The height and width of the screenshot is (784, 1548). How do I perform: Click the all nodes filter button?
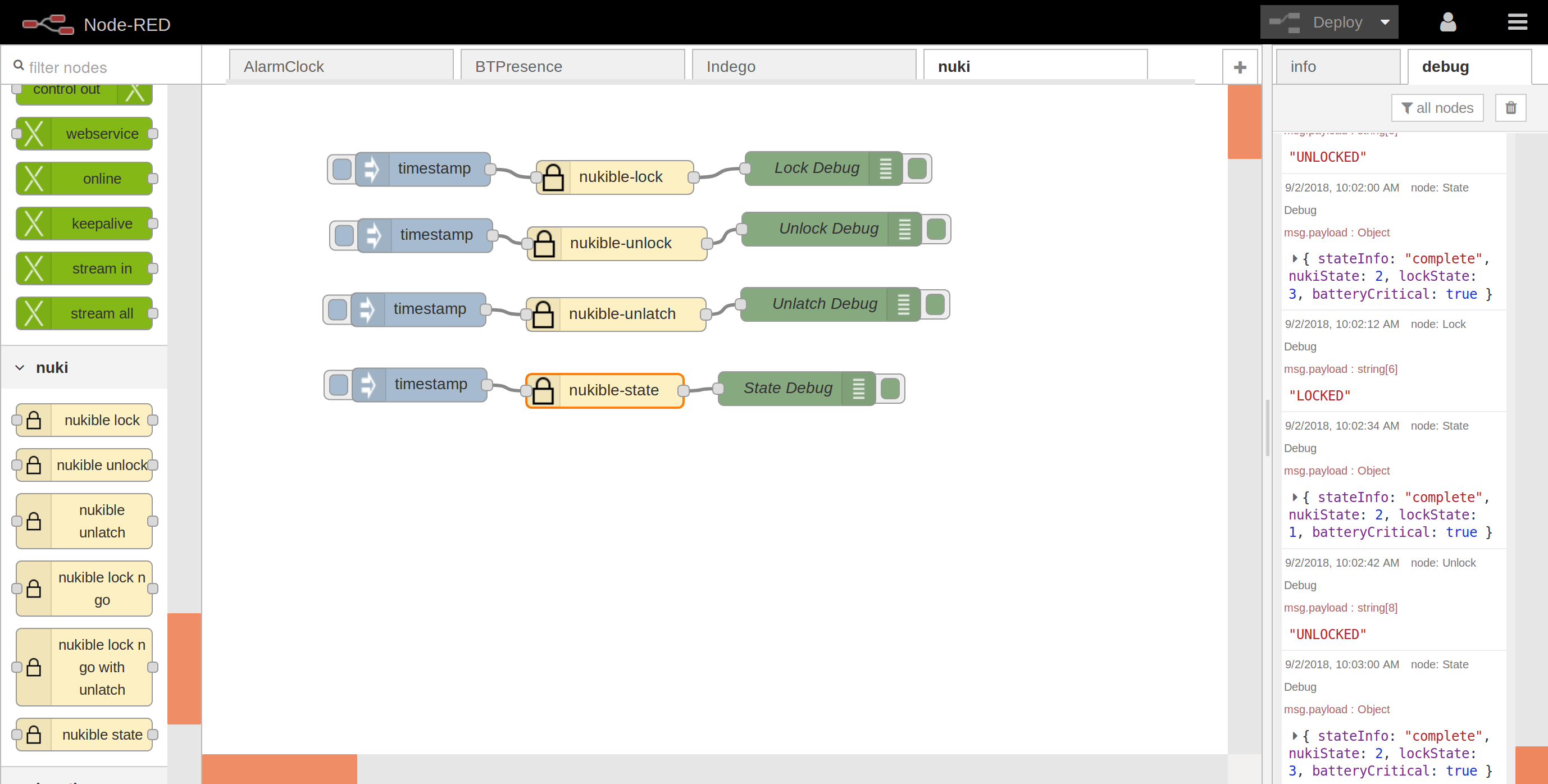[1437, 107]
